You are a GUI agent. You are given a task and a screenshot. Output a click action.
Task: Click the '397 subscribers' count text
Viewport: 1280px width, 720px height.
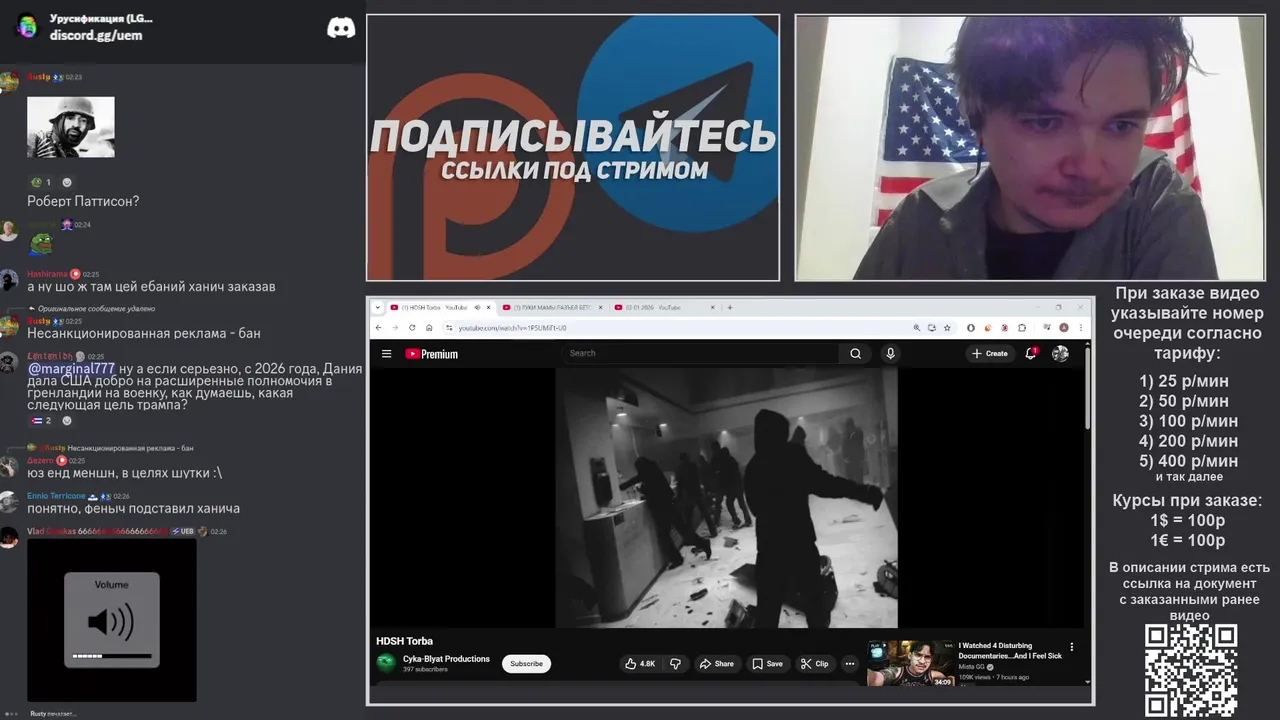(424, 669)
